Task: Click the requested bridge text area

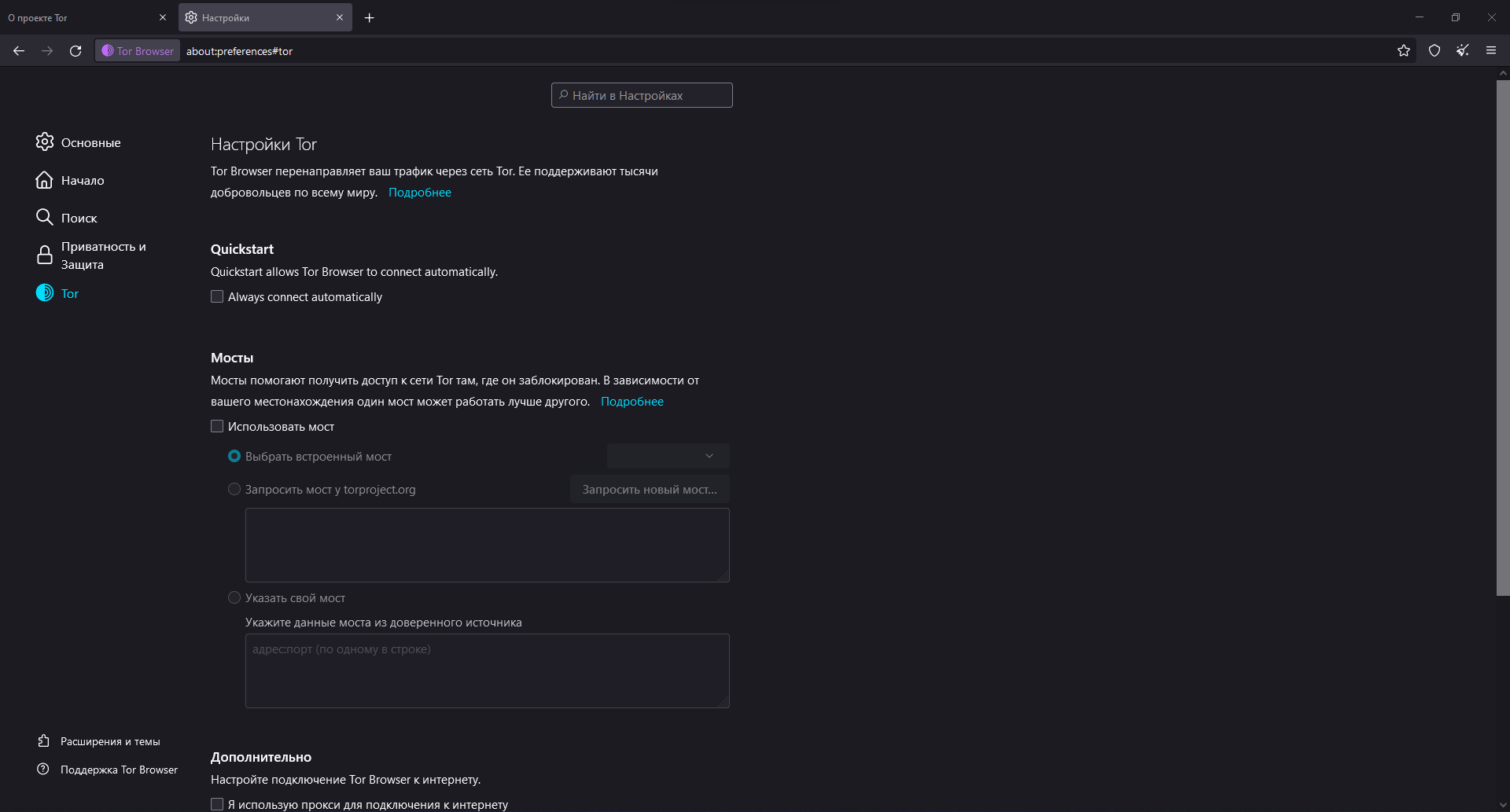Action: pyautogui.click(x=488, y=545)
